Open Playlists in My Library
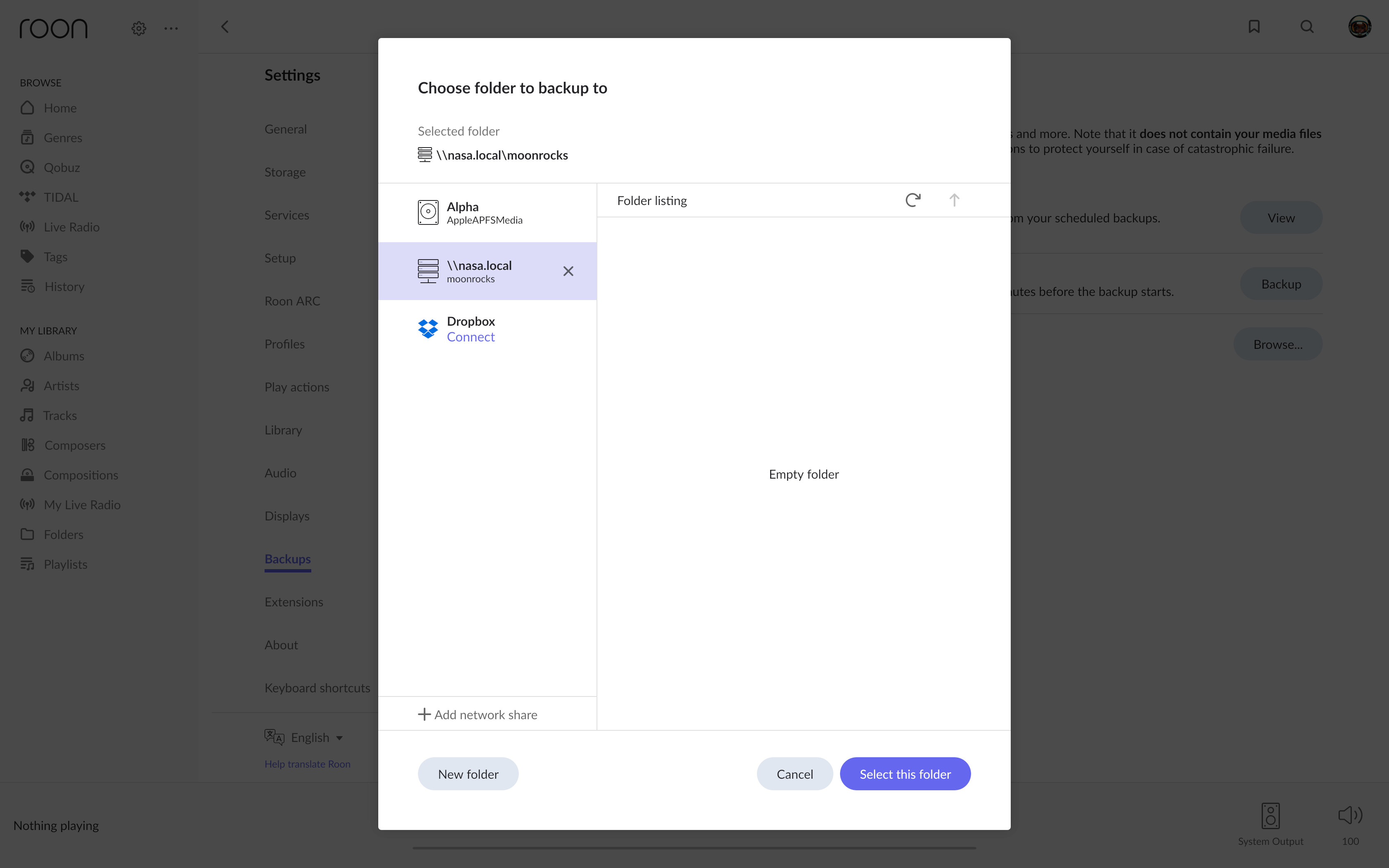Viewport: 1389px width, 868px height. point(54,564)
